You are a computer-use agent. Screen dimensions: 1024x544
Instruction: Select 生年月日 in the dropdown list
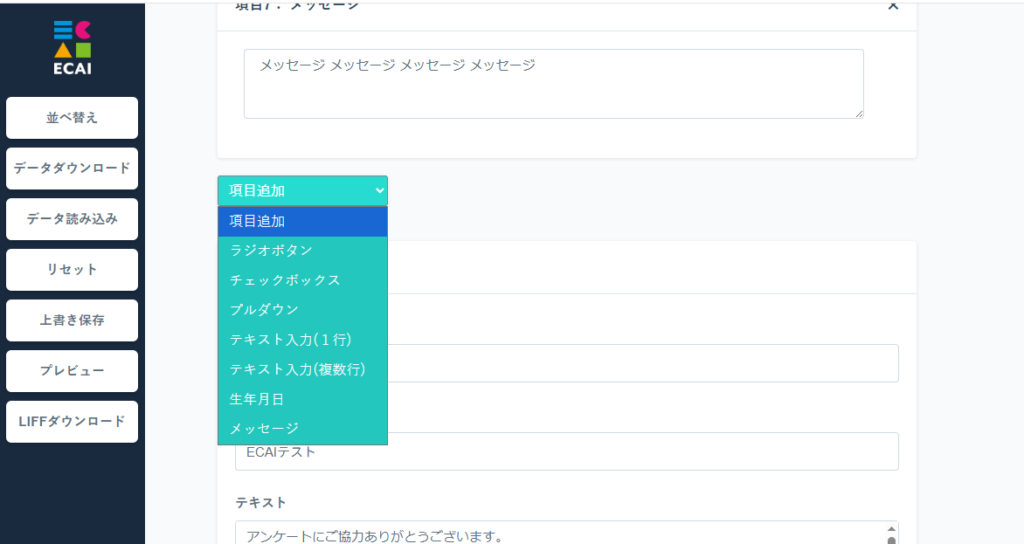[x=302, y=399]
